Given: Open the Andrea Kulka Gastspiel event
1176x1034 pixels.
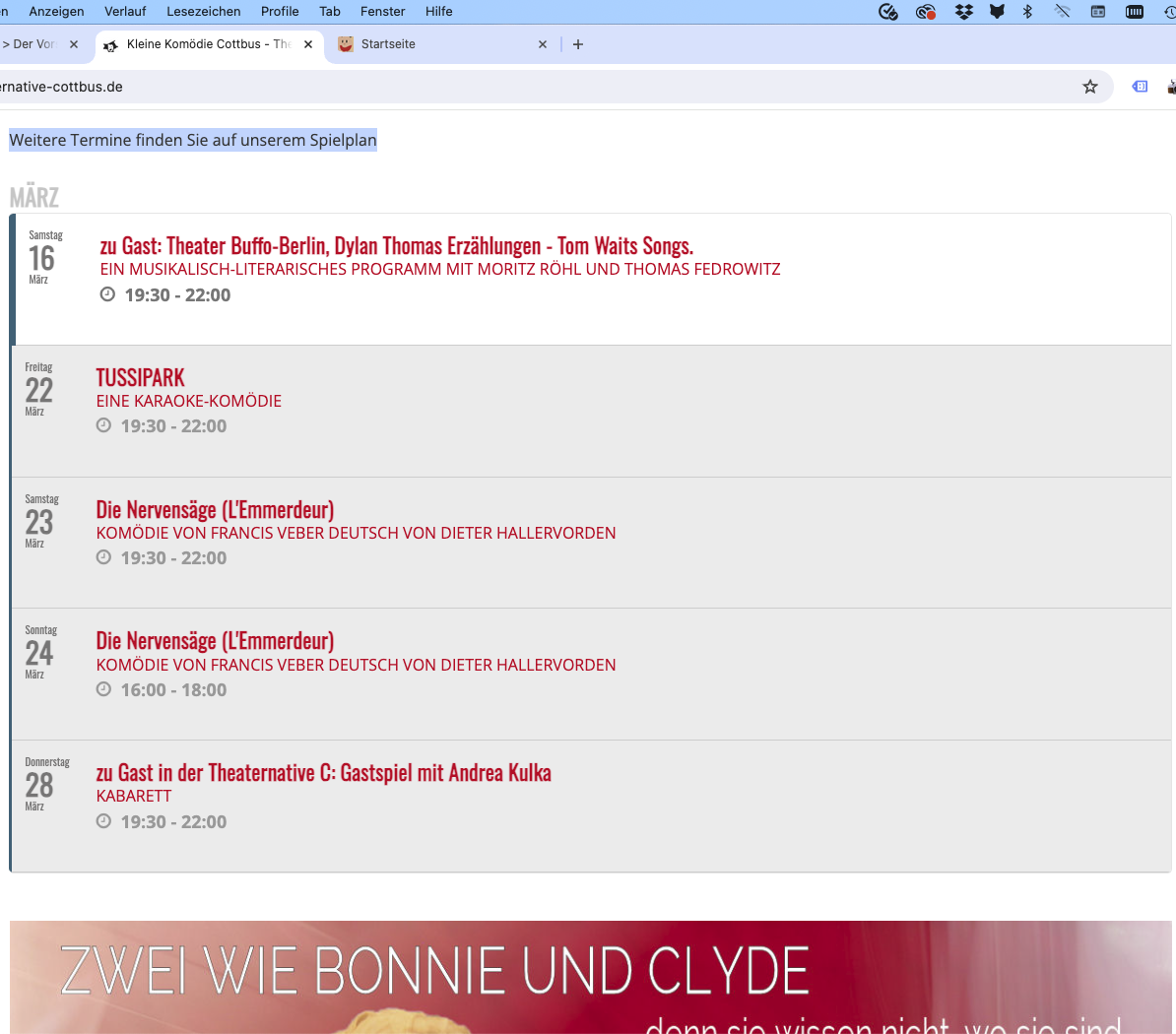Looking at the screenshot, I should coord(323,773).
